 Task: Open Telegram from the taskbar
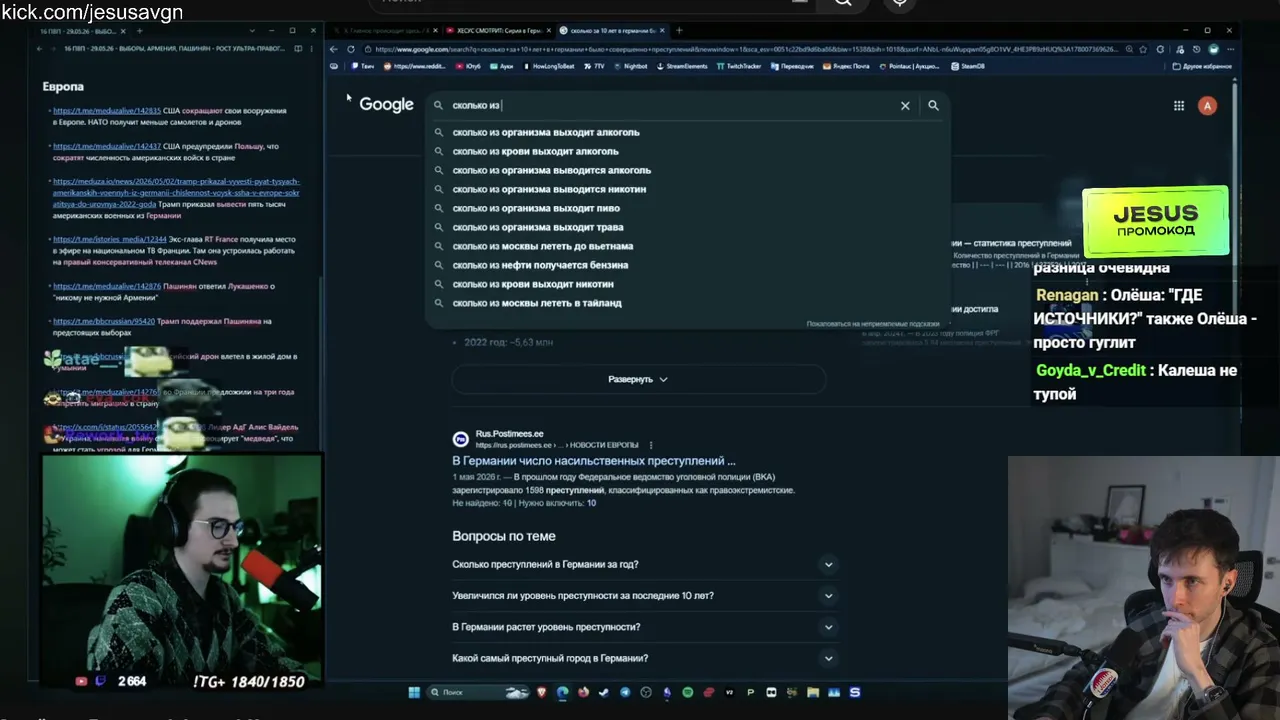(625, 692)
